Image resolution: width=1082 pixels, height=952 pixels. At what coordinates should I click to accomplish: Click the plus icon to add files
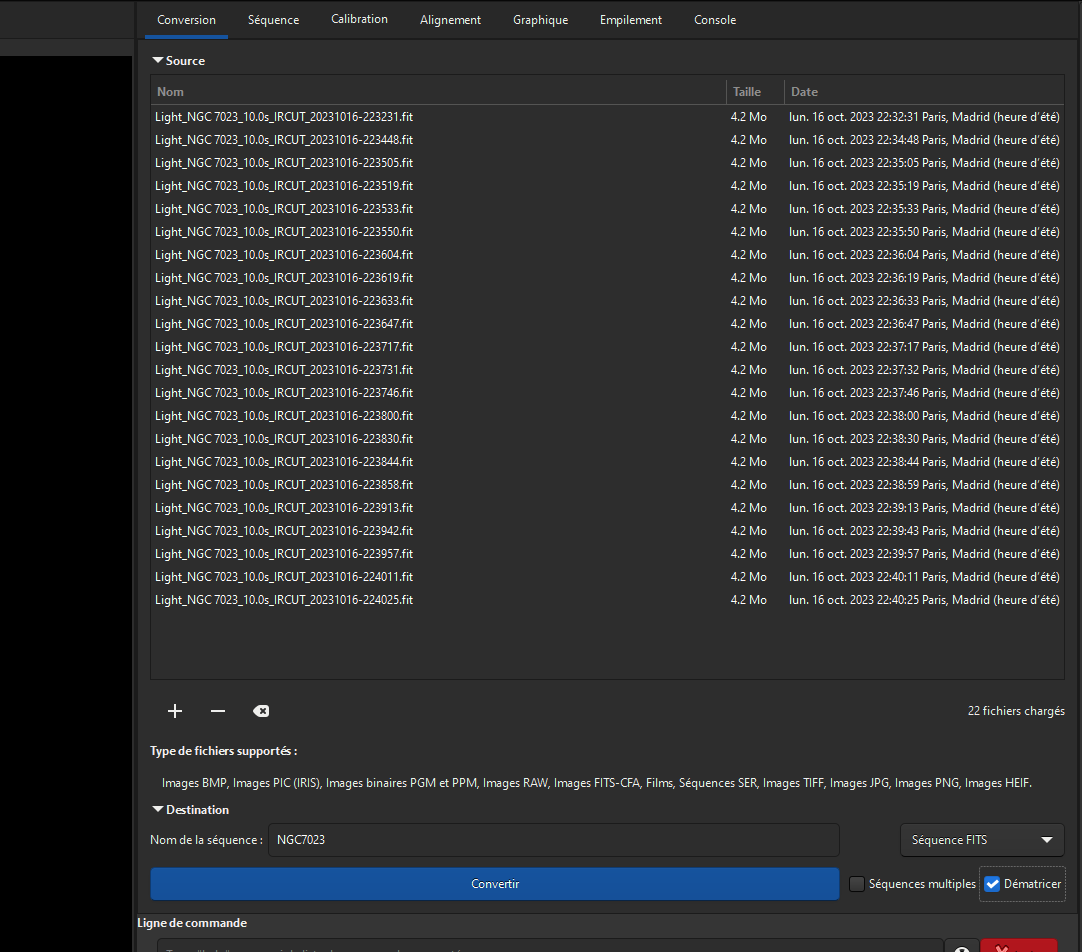(175, 711)
